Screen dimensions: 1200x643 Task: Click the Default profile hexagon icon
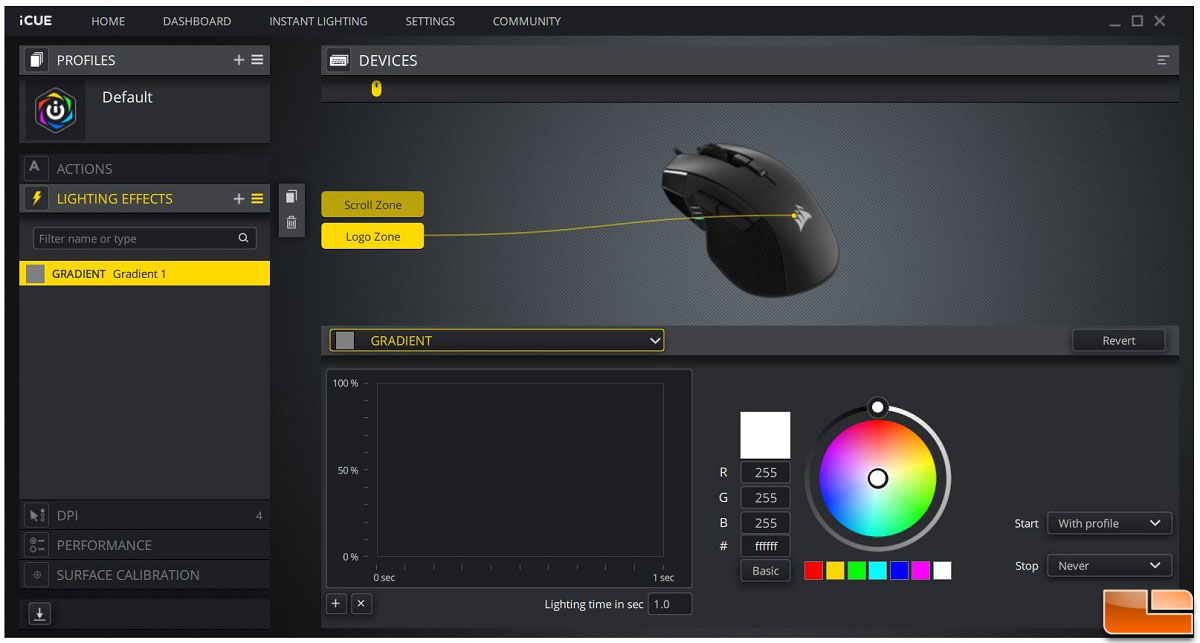pos(55,112)
